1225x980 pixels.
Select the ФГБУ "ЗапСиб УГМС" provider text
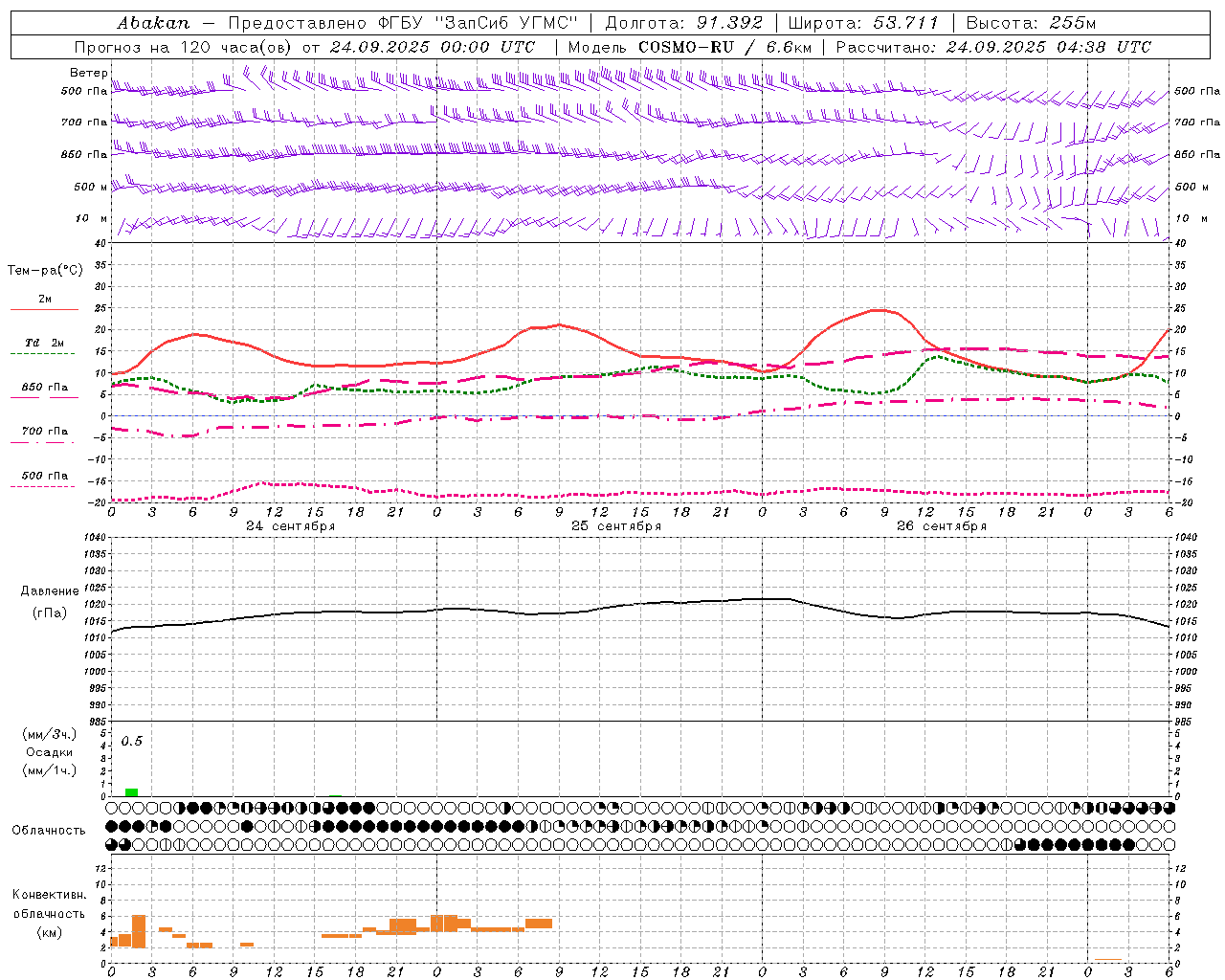480,23
